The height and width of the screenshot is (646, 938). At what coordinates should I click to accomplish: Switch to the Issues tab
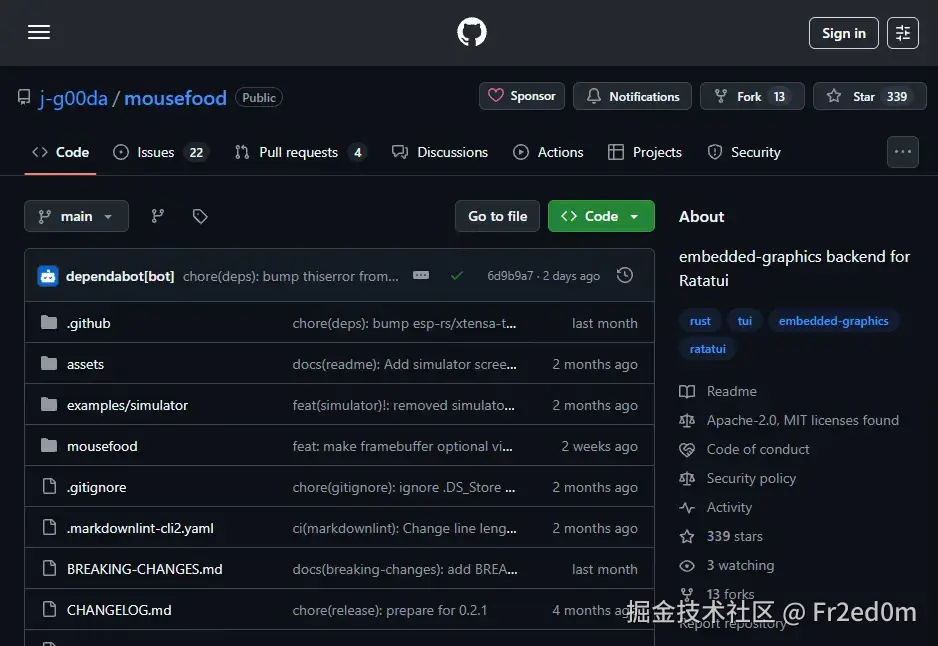[x=157, y=152]
